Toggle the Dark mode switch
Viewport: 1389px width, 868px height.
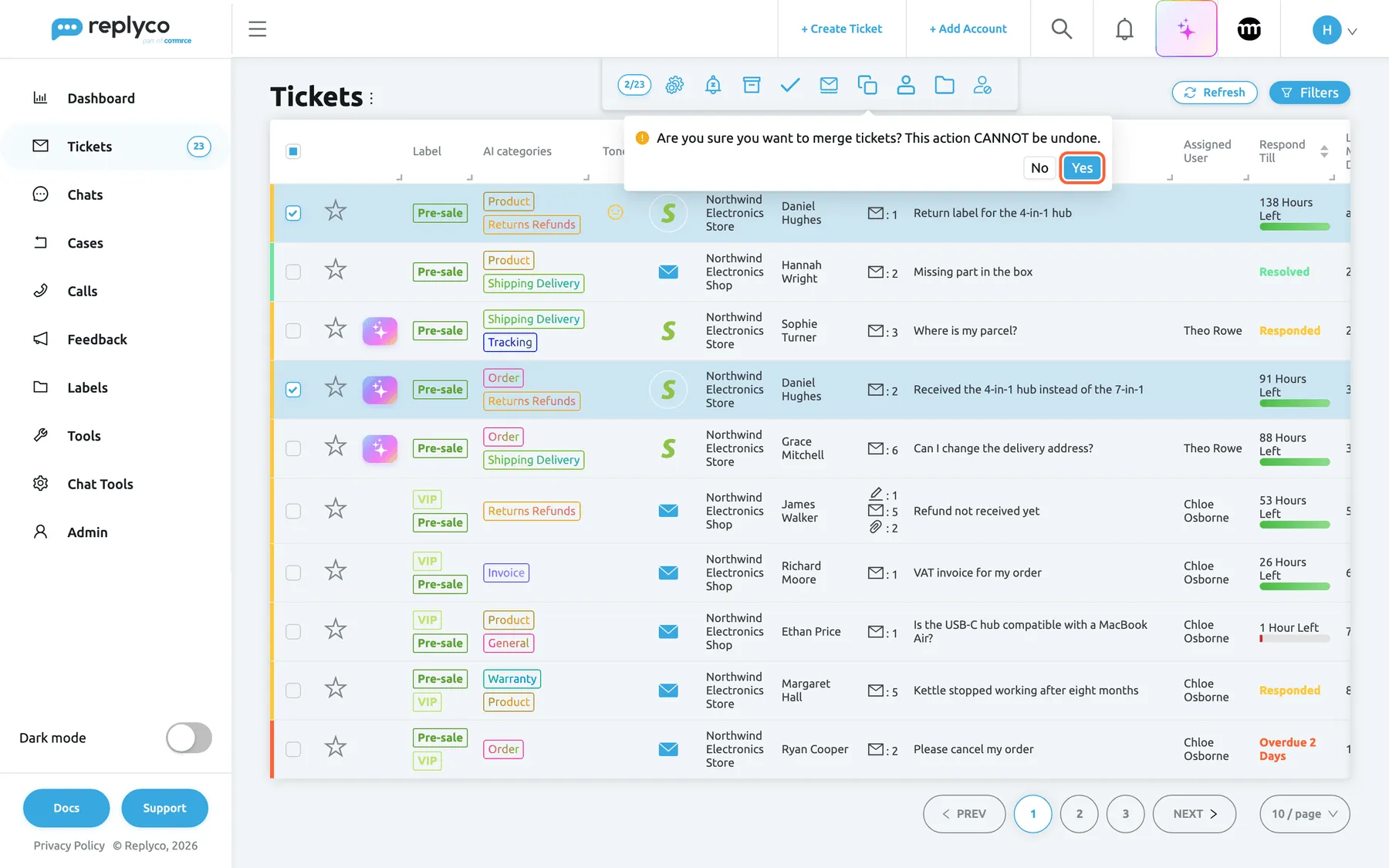[189, 738]
